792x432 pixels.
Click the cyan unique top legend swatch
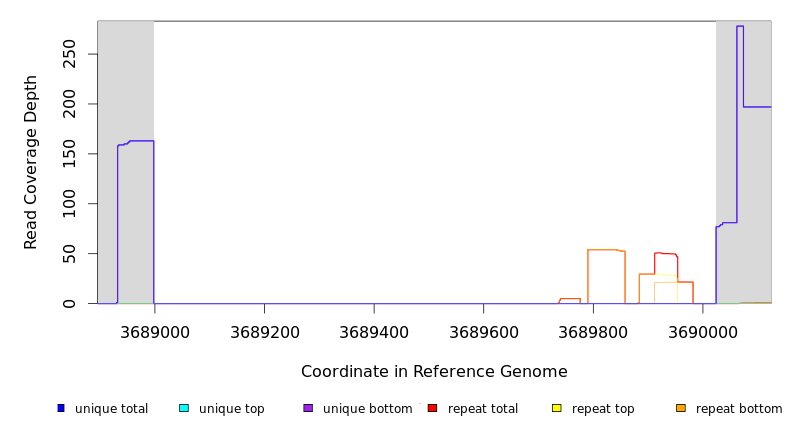tap(184, 408)
